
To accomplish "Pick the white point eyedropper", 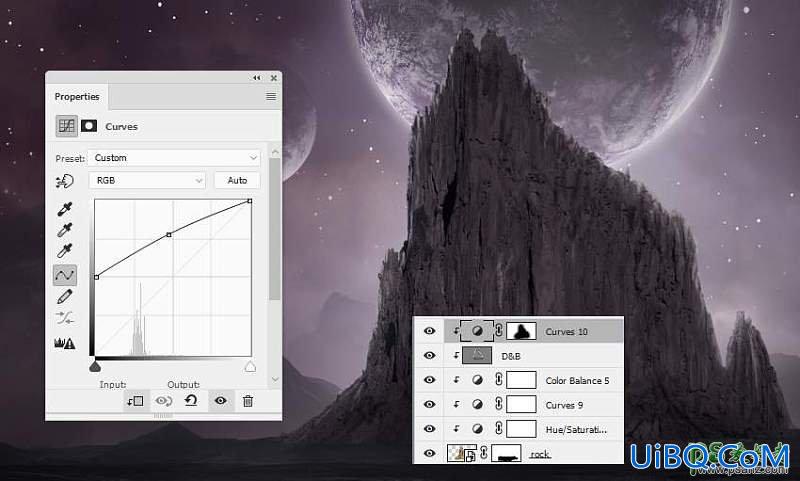I will (65, 251).
